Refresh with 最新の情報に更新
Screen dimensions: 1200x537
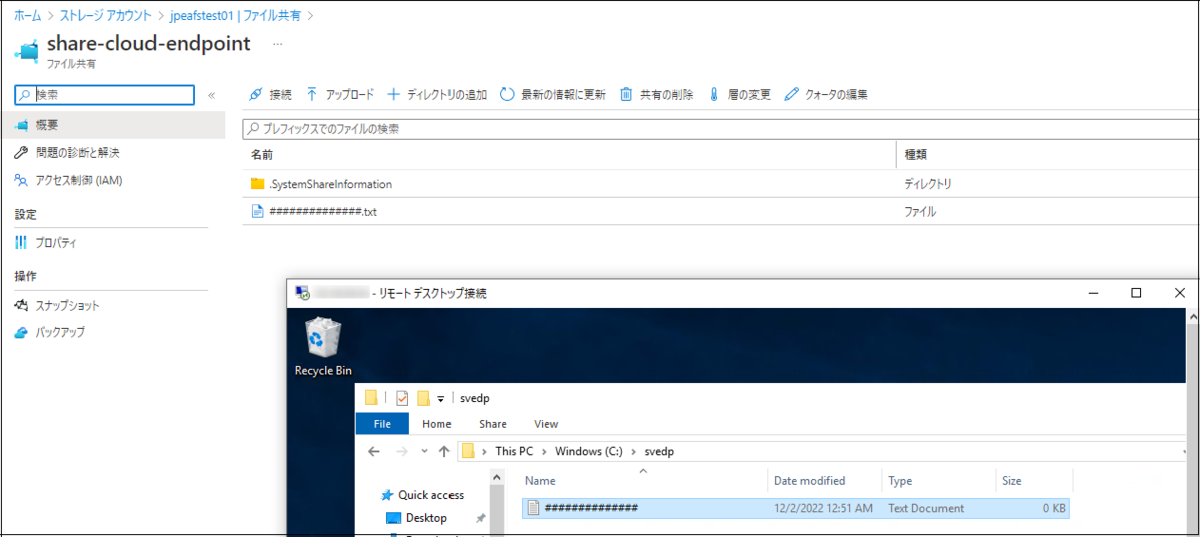click(553, 94)
